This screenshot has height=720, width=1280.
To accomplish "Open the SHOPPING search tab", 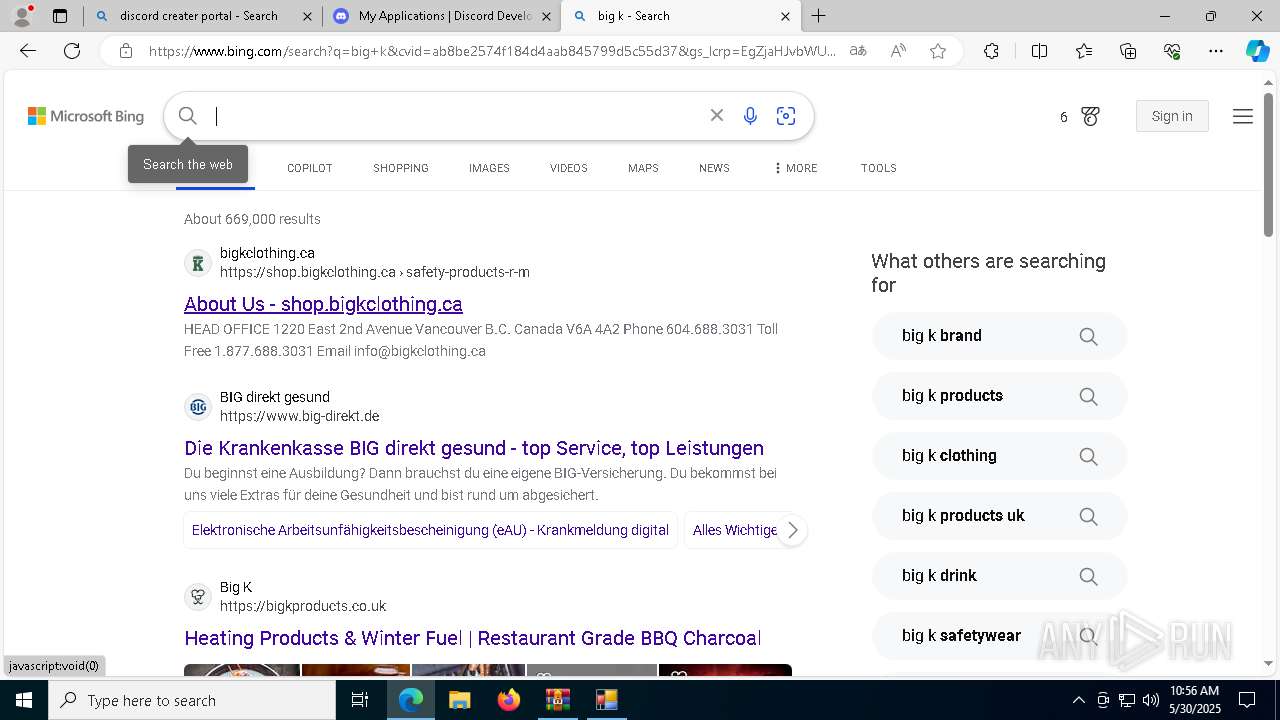I will point(401,168).
